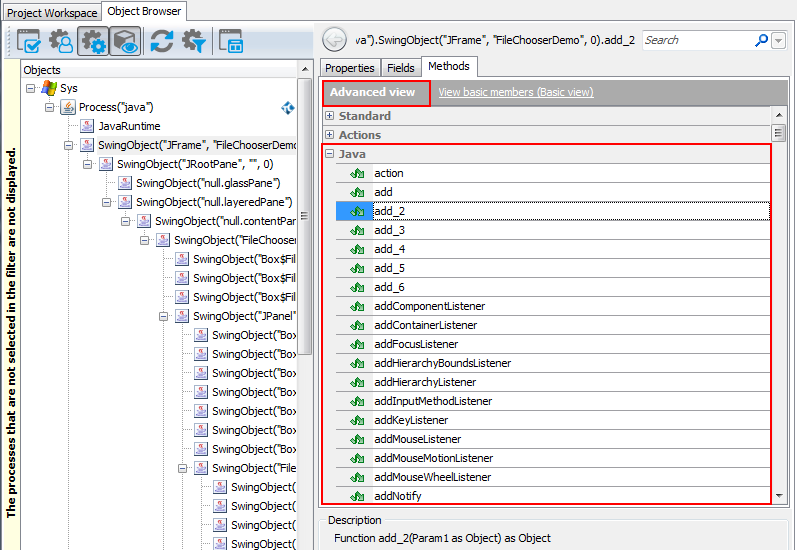The width and height of the screenshot is (797, 550).
Task: Click the View basic members link
Action: (x=515, y=92)
